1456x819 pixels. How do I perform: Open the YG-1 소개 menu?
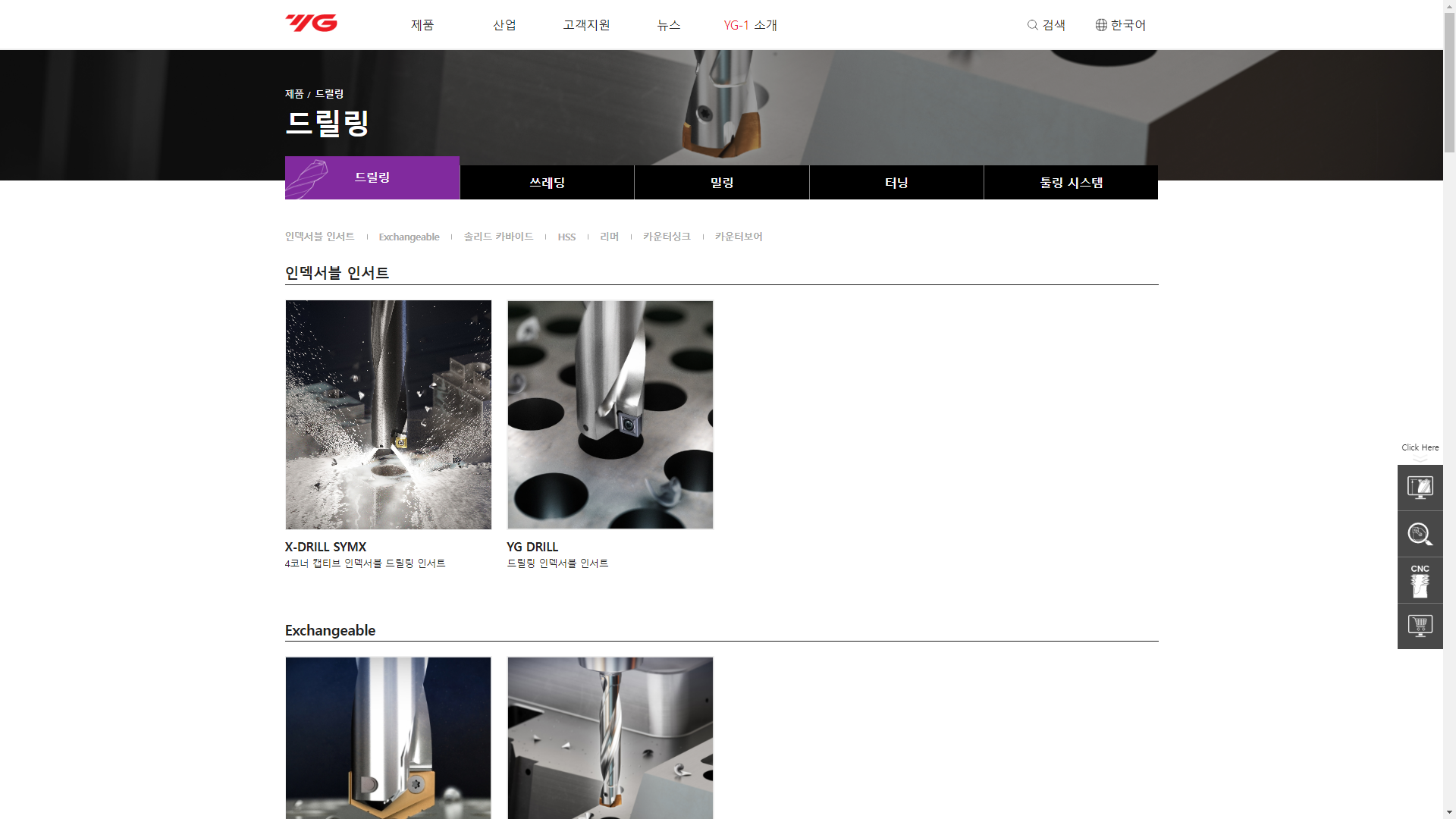[x=750, y=25]
